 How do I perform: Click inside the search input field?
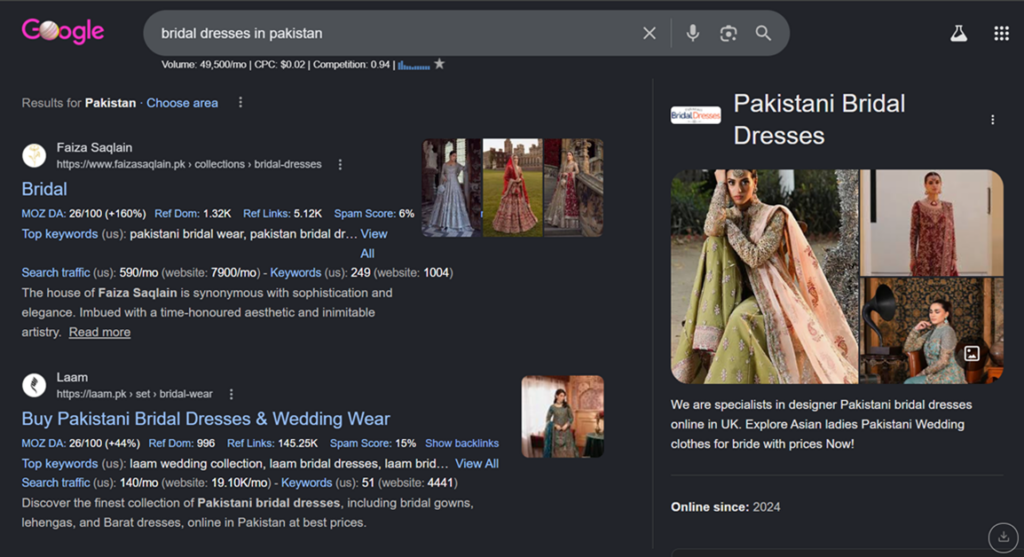pos(390,33)
